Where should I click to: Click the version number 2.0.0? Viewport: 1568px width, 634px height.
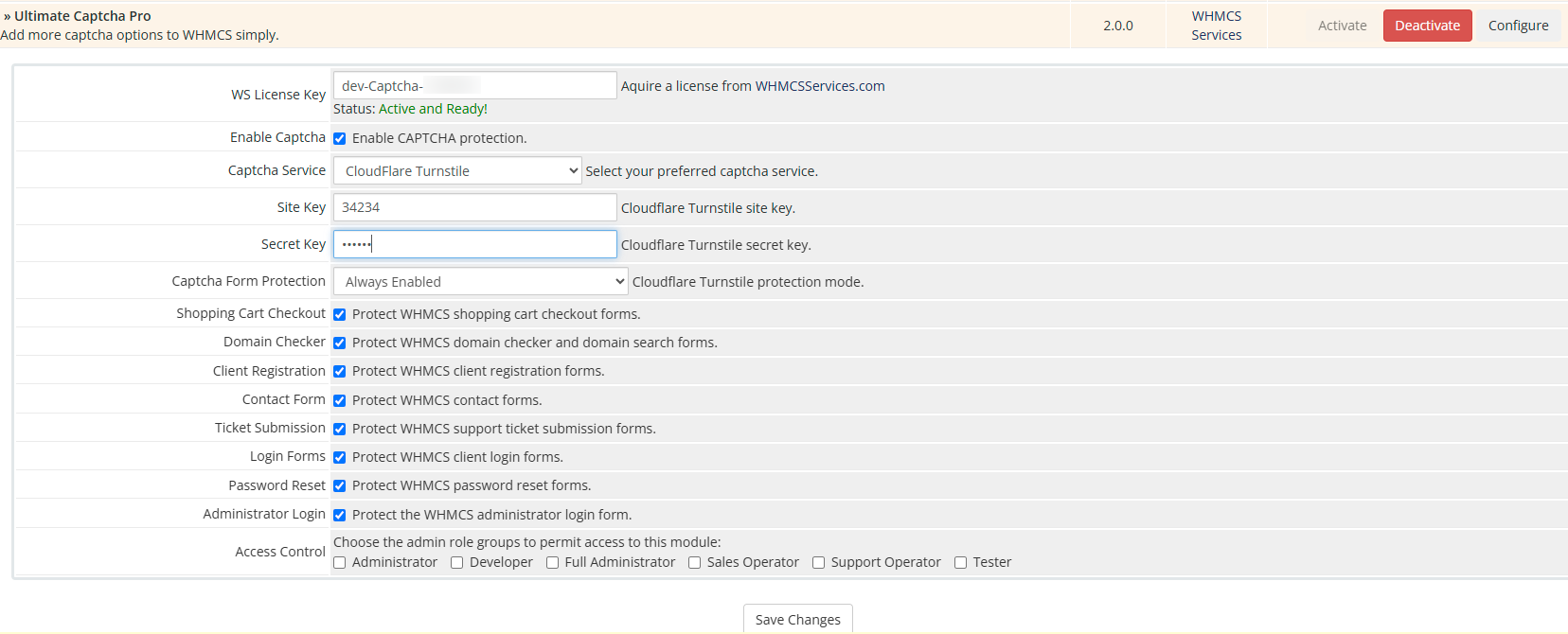click(x=1118, y=26)
